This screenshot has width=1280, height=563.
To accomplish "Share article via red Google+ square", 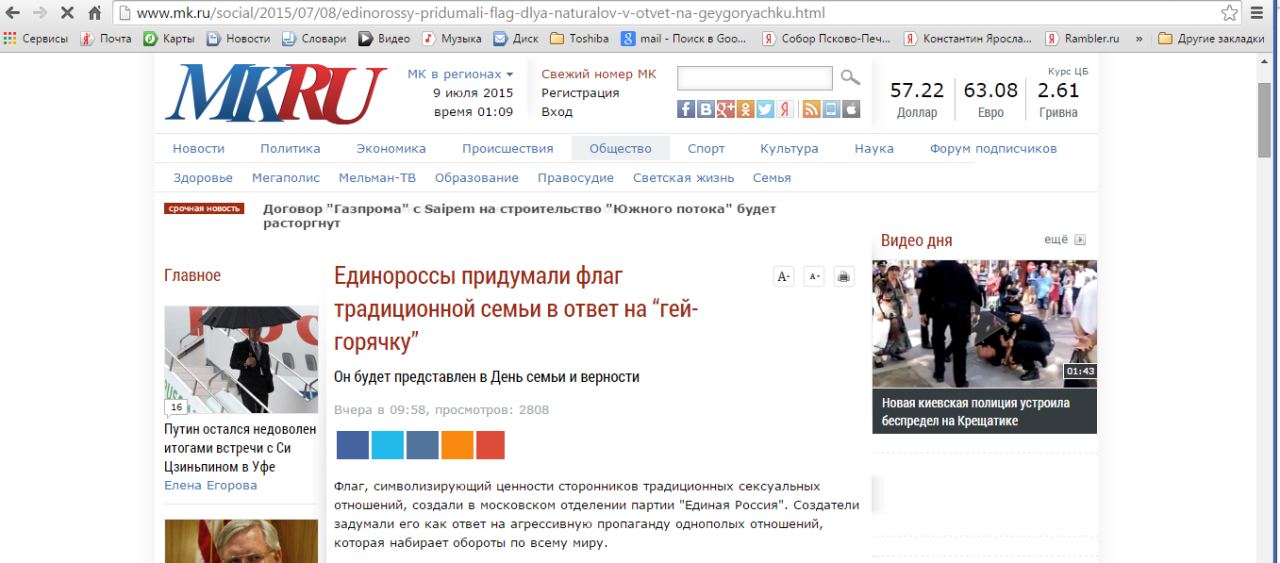I will (x=490, y=445).
